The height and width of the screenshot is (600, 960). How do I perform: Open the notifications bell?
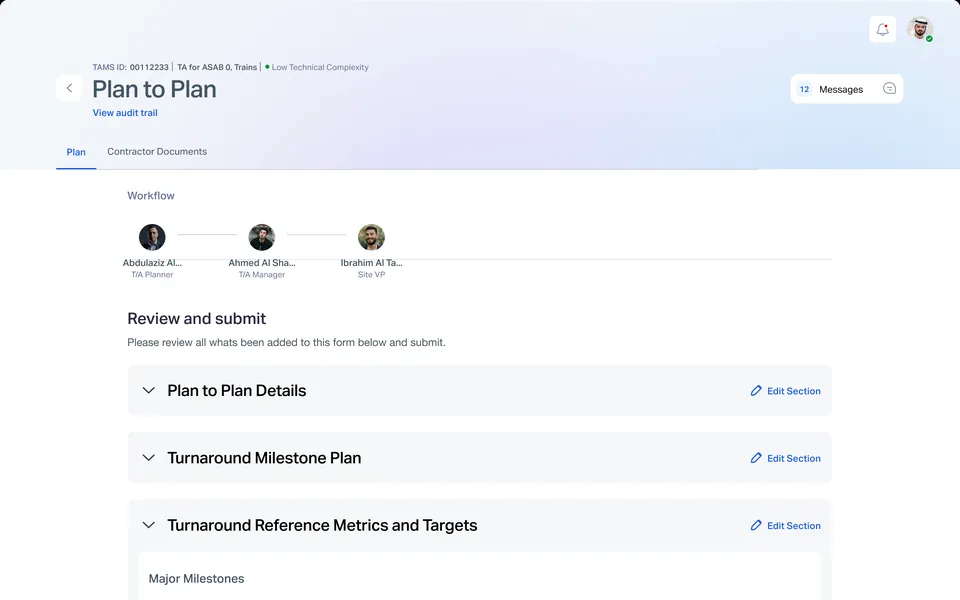coord(882,29)
